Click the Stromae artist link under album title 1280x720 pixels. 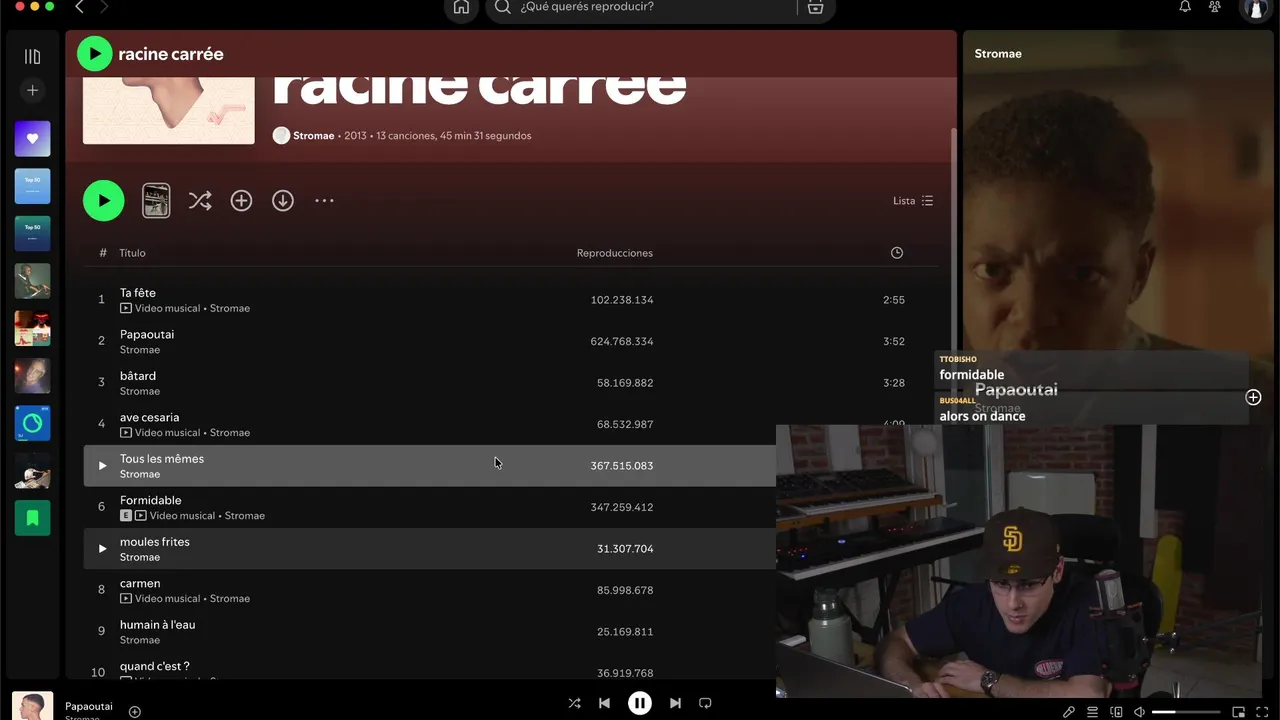pos(314,136)
